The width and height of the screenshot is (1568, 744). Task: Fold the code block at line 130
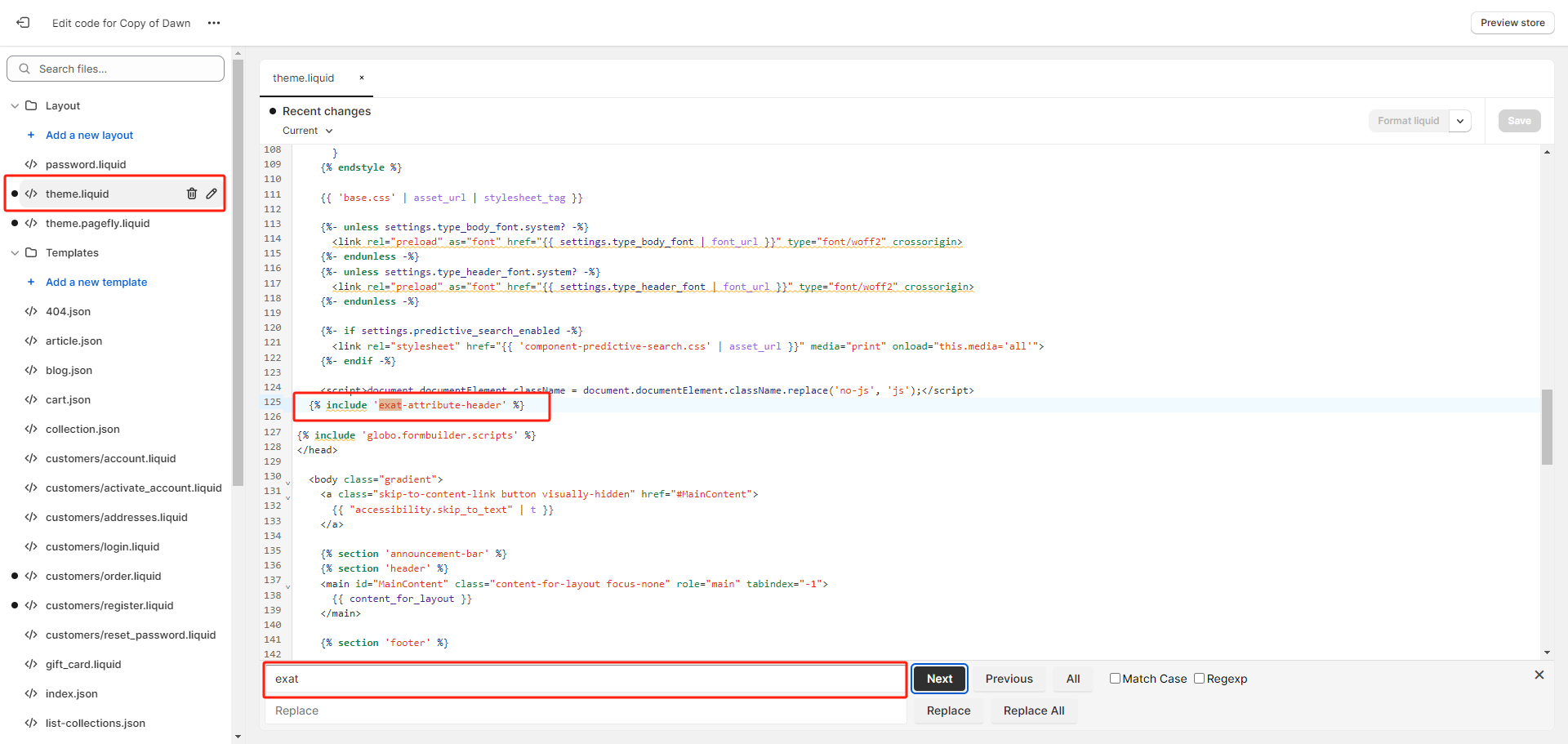[x=287, y=483]
